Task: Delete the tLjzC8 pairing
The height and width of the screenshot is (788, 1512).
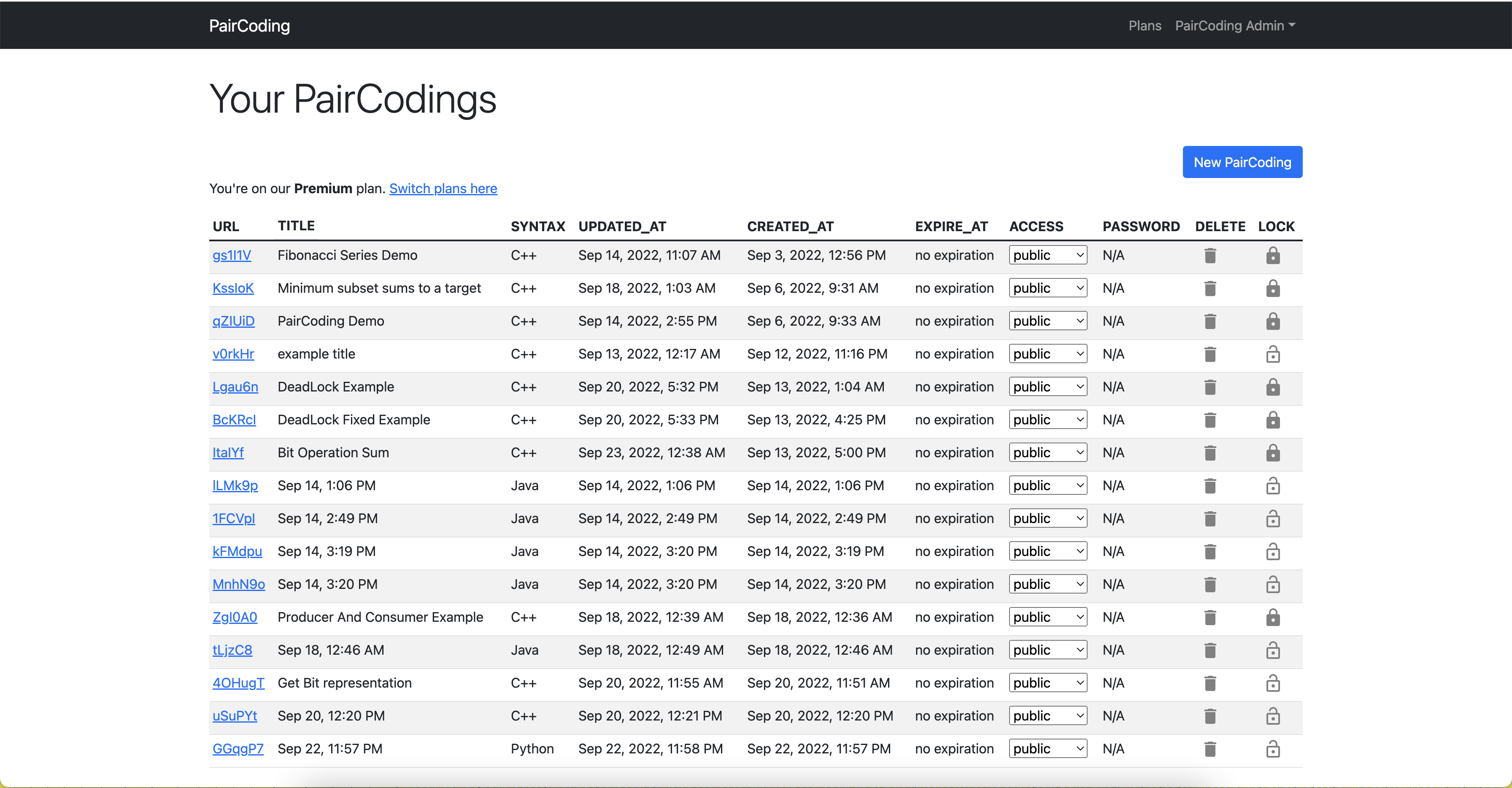Action: click(x=1210, y=650)
